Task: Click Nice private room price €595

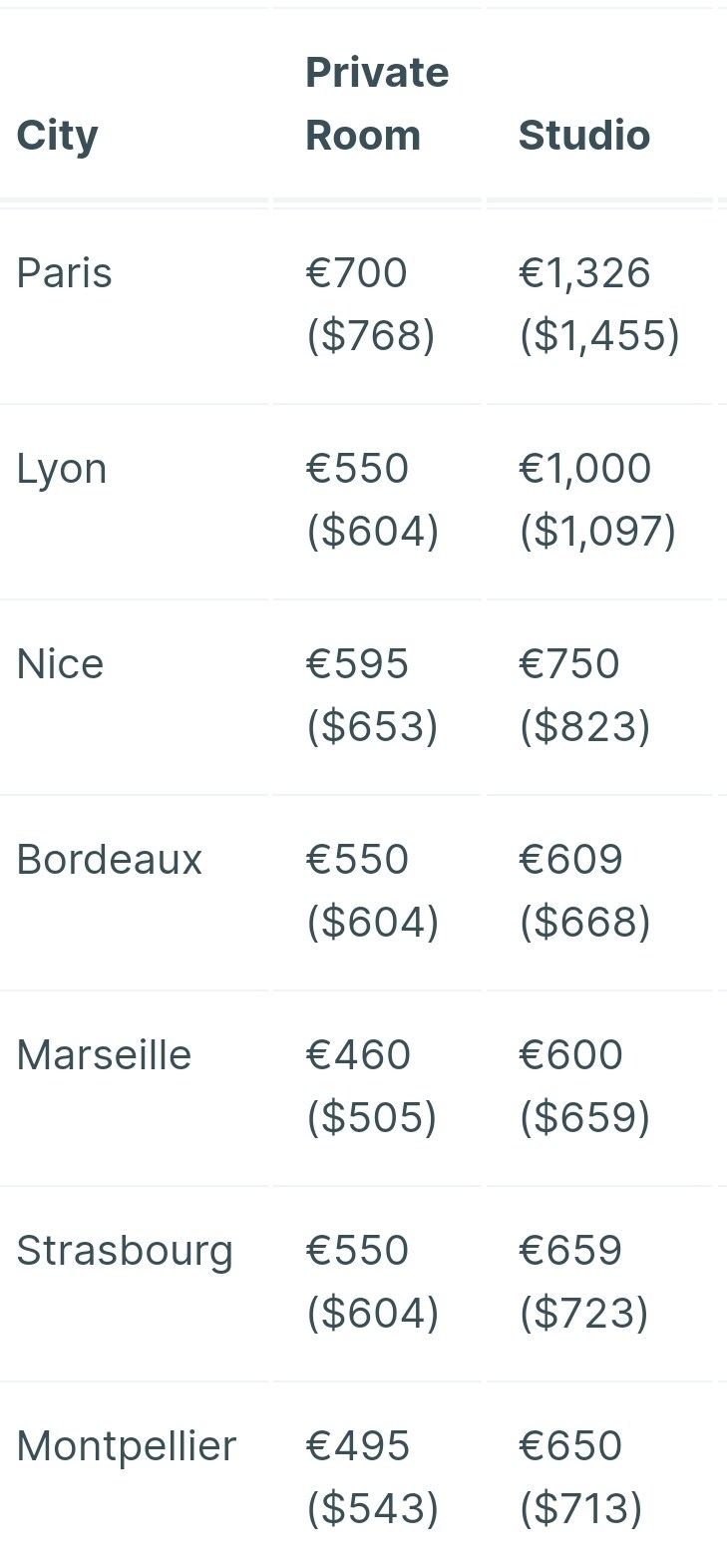Action: tap(357, 664)
